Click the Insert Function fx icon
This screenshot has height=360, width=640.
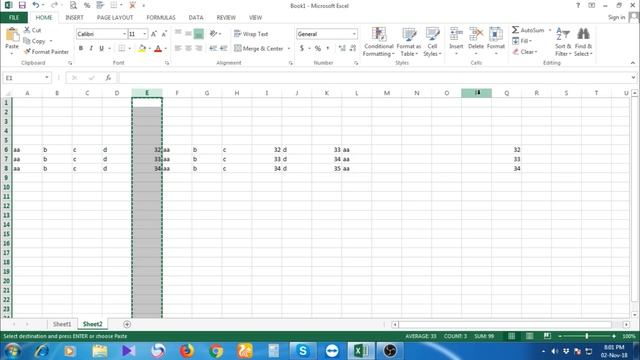pos(108,78)
